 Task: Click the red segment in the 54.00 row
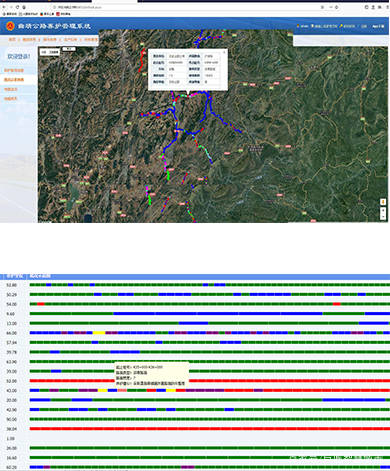click(41, 304)
